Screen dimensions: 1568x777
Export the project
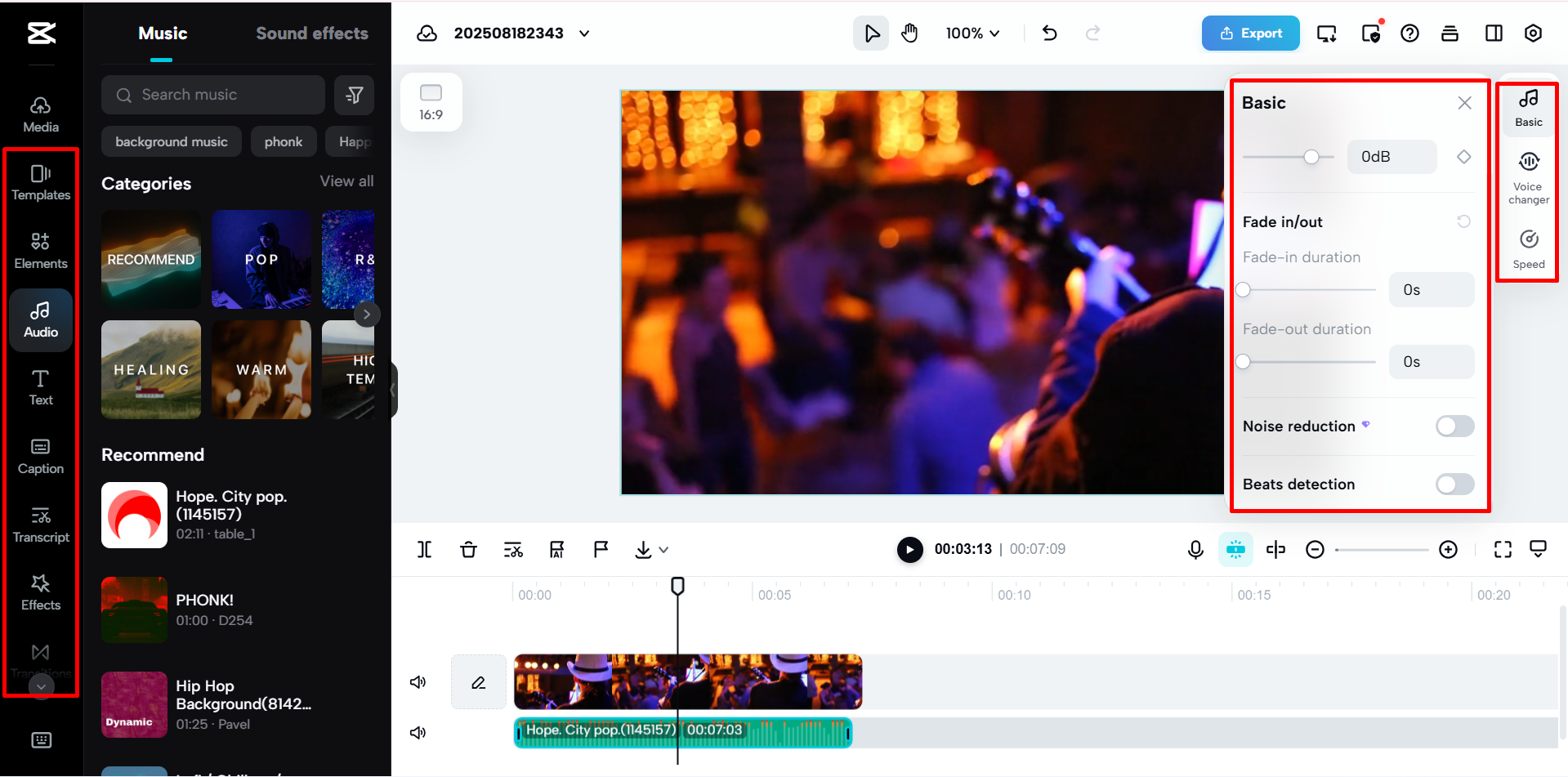1250,33
